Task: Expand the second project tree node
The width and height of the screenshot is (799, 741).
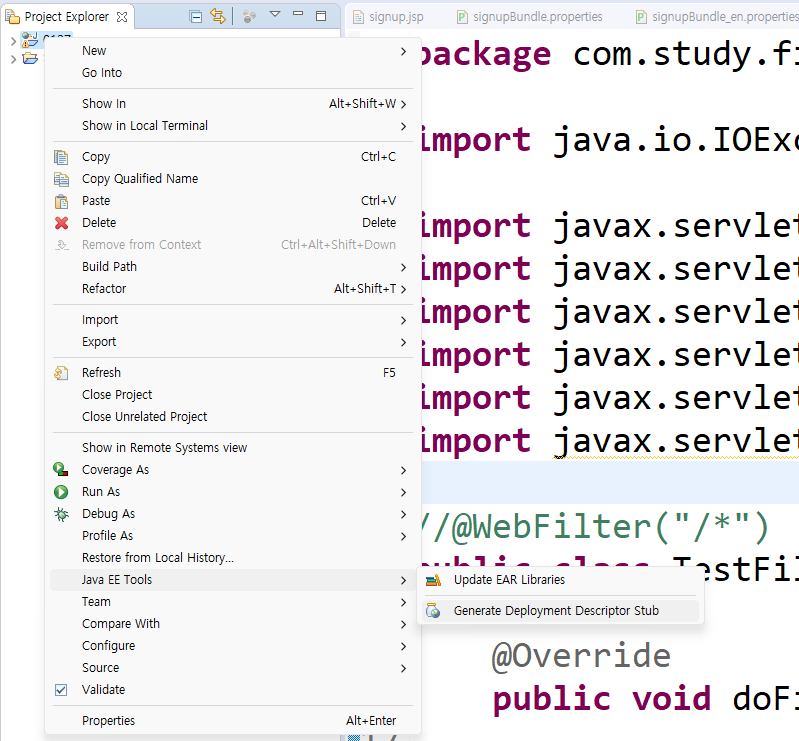Action: (13, 59)
